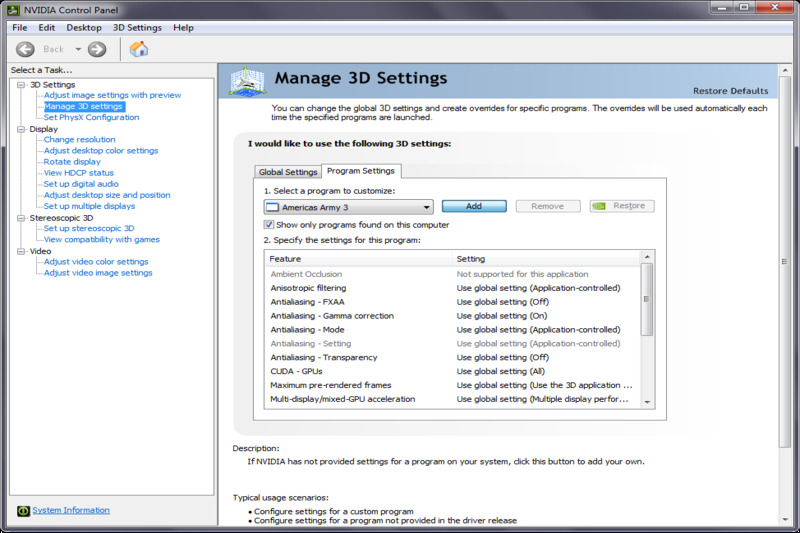Click Restore Defaults link
Image resolution: width=800 pixels, height=533 pixels.
click(x=730, y=91)
